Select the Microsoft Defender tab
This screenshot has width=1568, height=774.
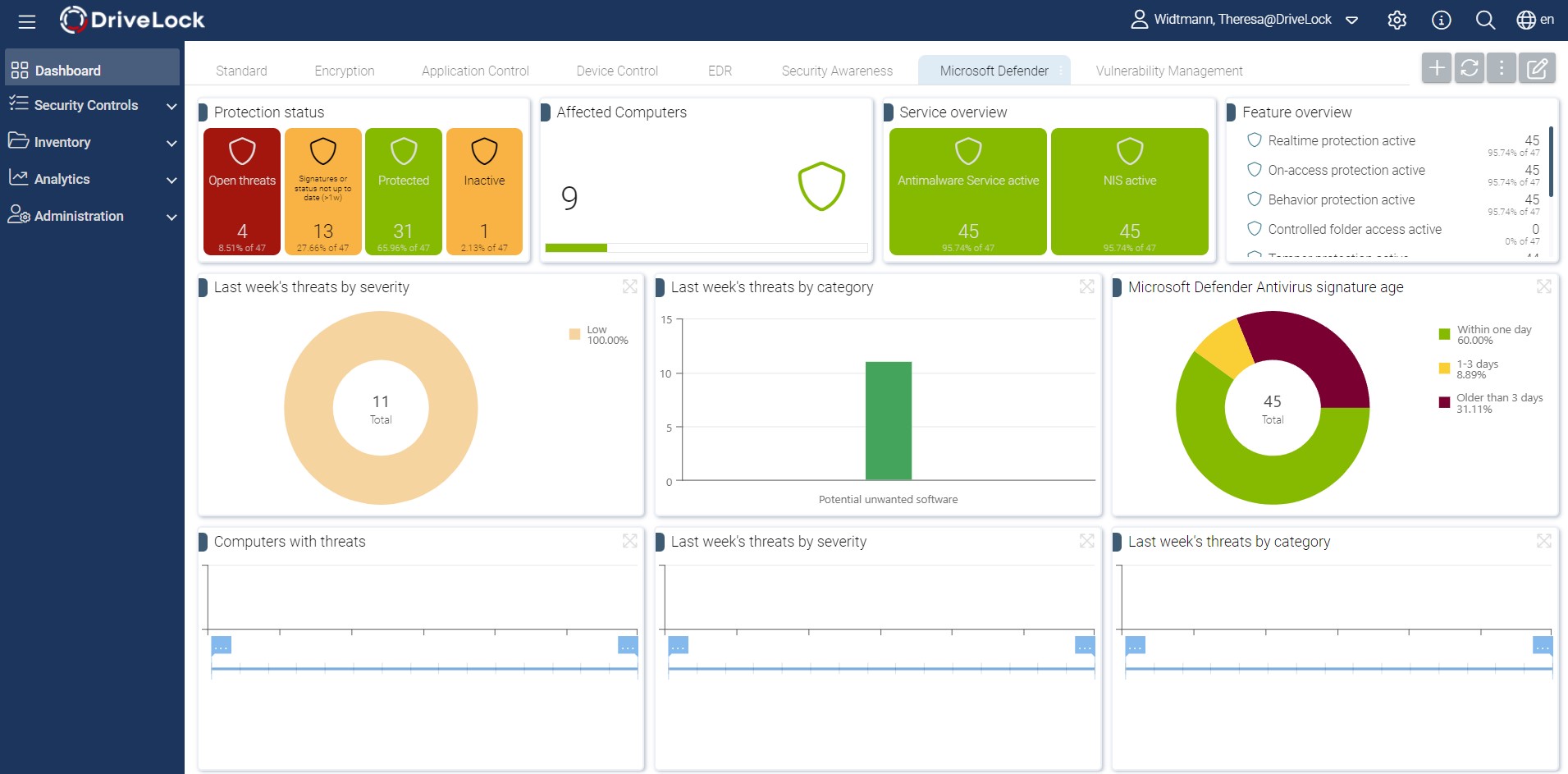click(x=994, y=71)
